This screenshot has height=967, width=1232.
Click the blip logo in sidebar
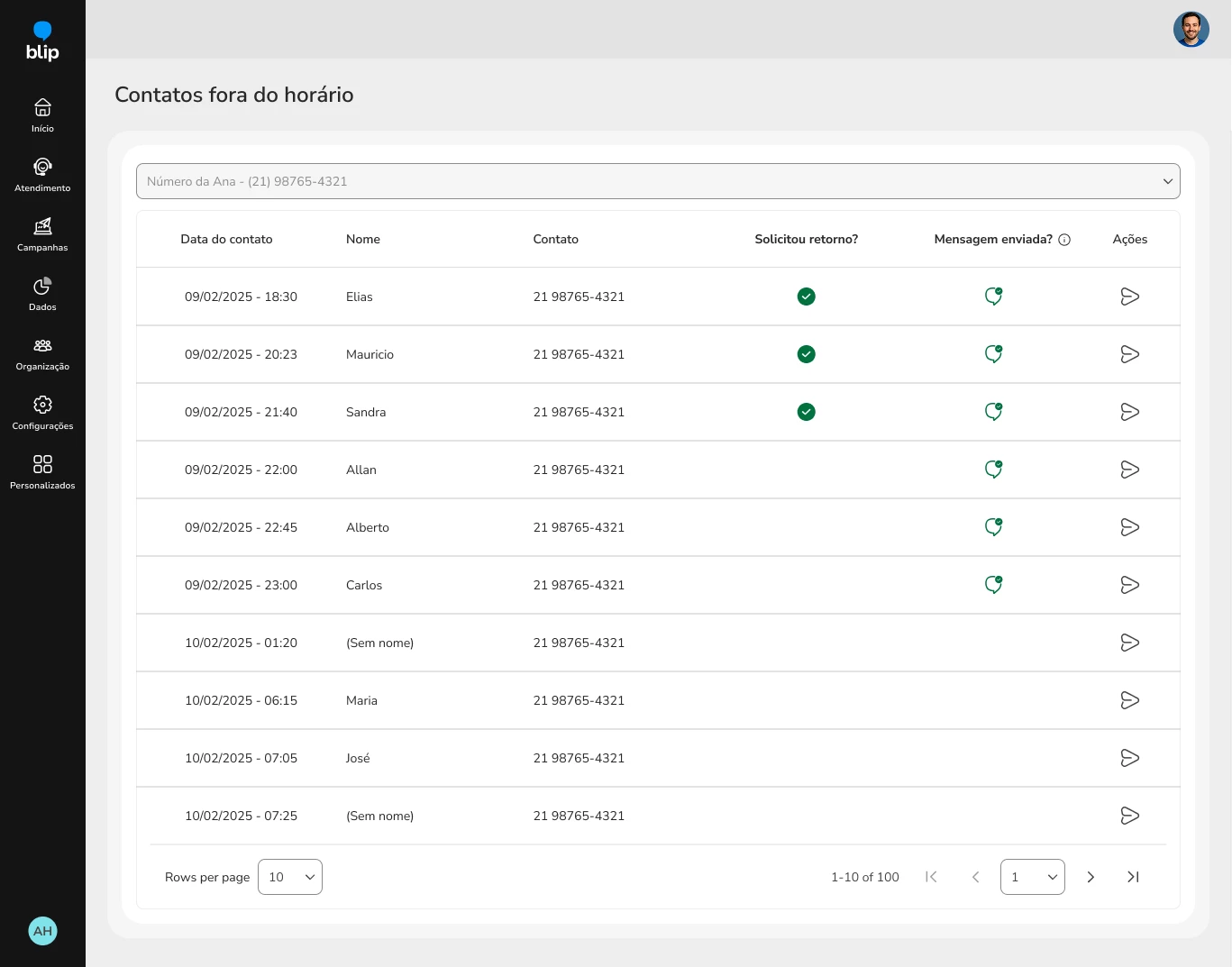pyautogui.click(x=42, y=41)
